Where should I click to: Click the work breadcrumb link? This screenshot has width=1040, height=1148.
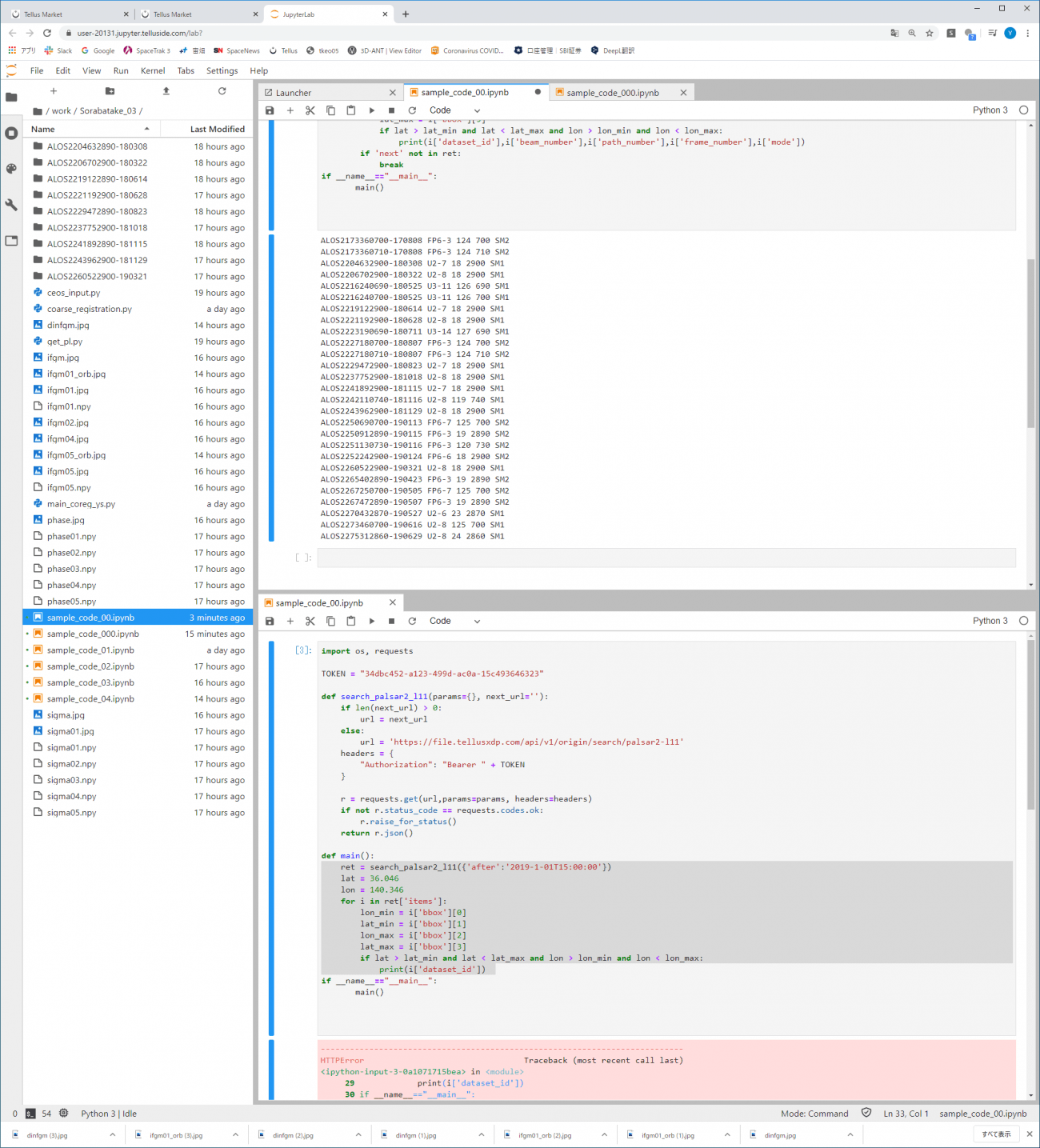(62, 111)
